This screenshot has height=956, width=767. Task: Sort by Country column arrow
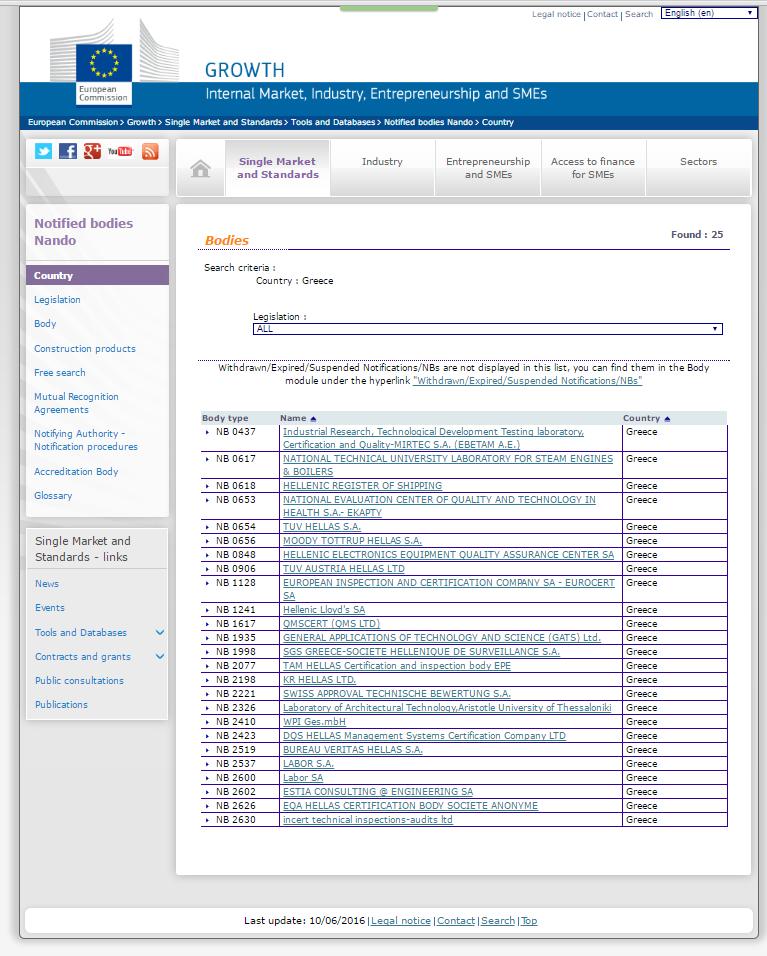click(x=667, y=419)
